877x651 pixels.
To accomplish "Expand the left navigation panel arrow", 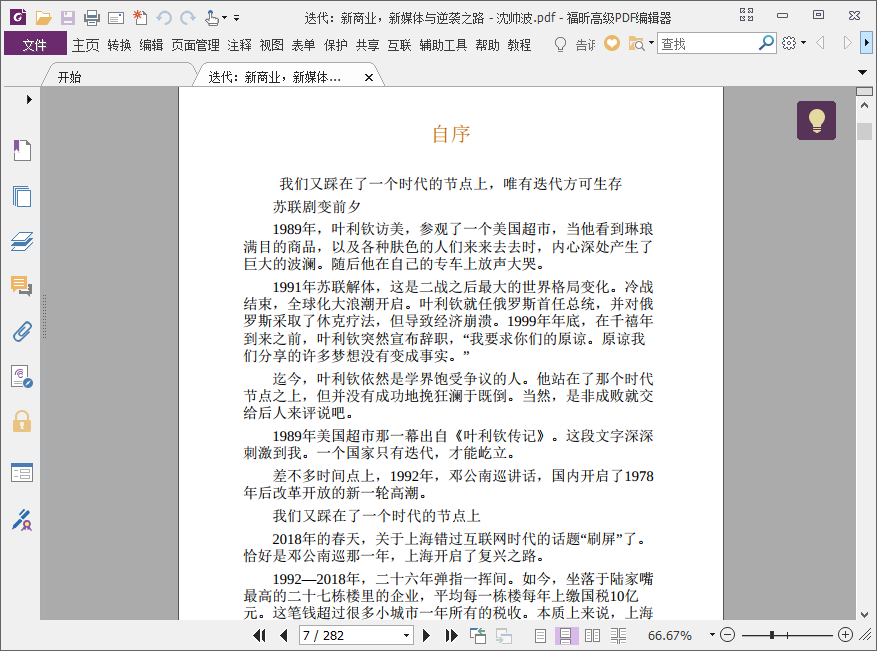I will tap(29, 100).
